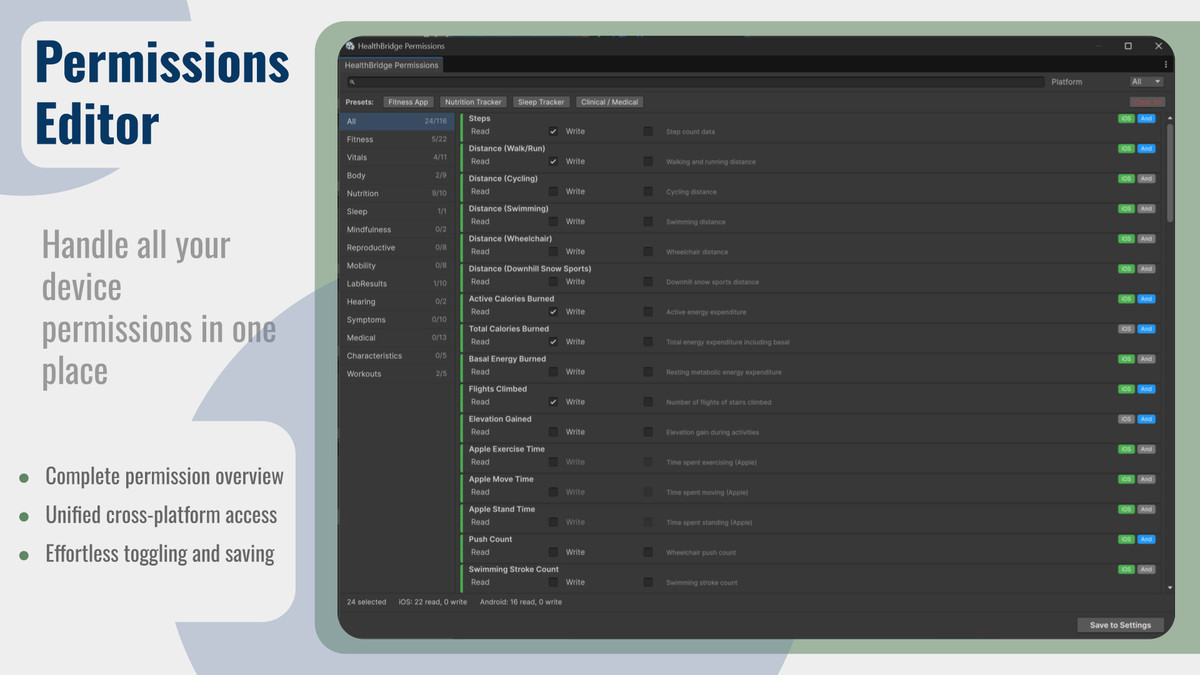Click the iOS badge on Total Calories Burned

click(1126, 329)
